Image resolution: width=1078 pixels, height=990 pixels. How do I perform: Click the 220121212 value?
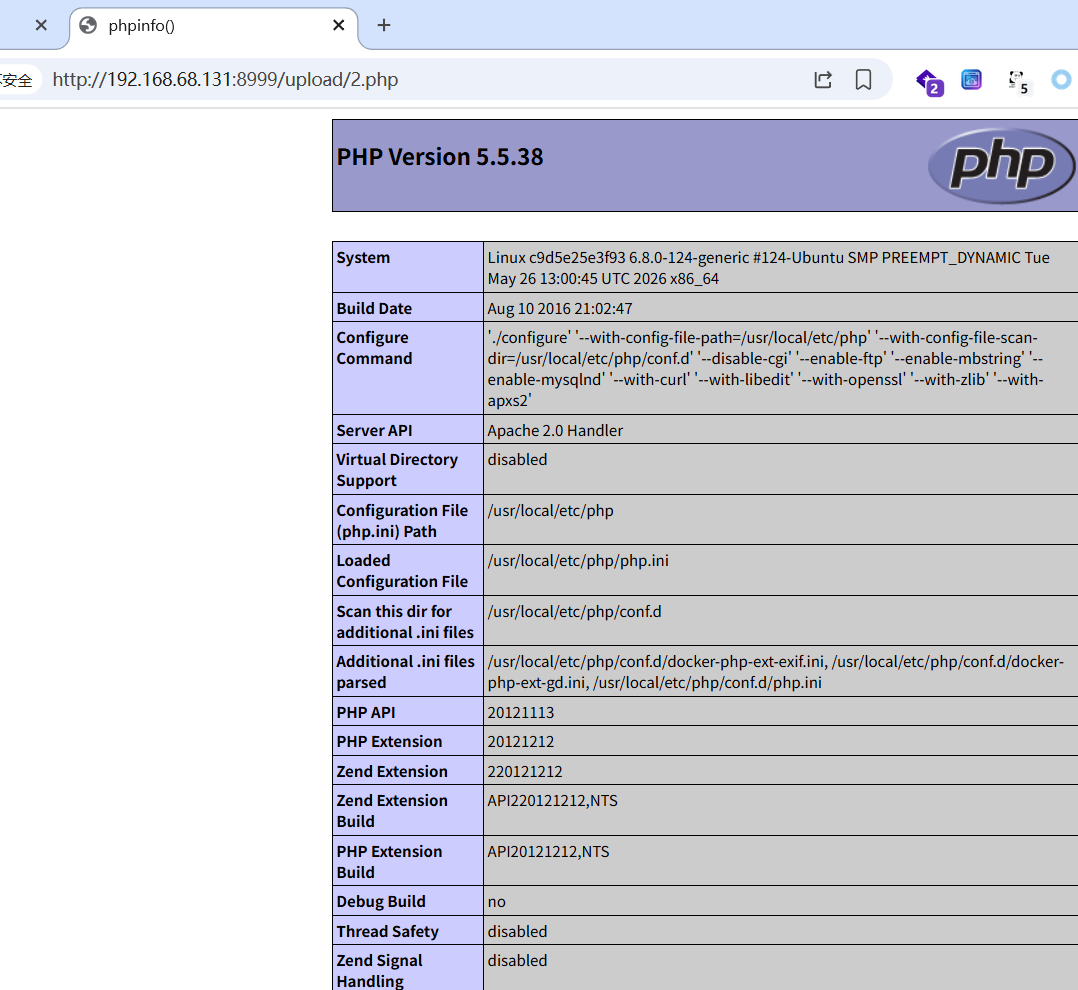point(525,772)
